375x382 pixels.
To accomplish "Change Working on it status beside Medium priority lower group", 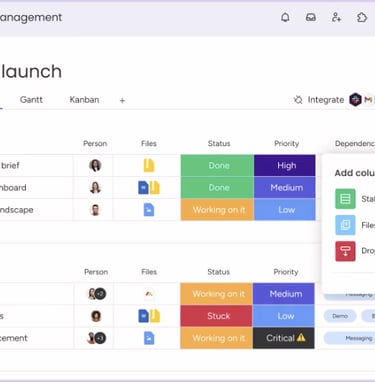I will (216, 294).
